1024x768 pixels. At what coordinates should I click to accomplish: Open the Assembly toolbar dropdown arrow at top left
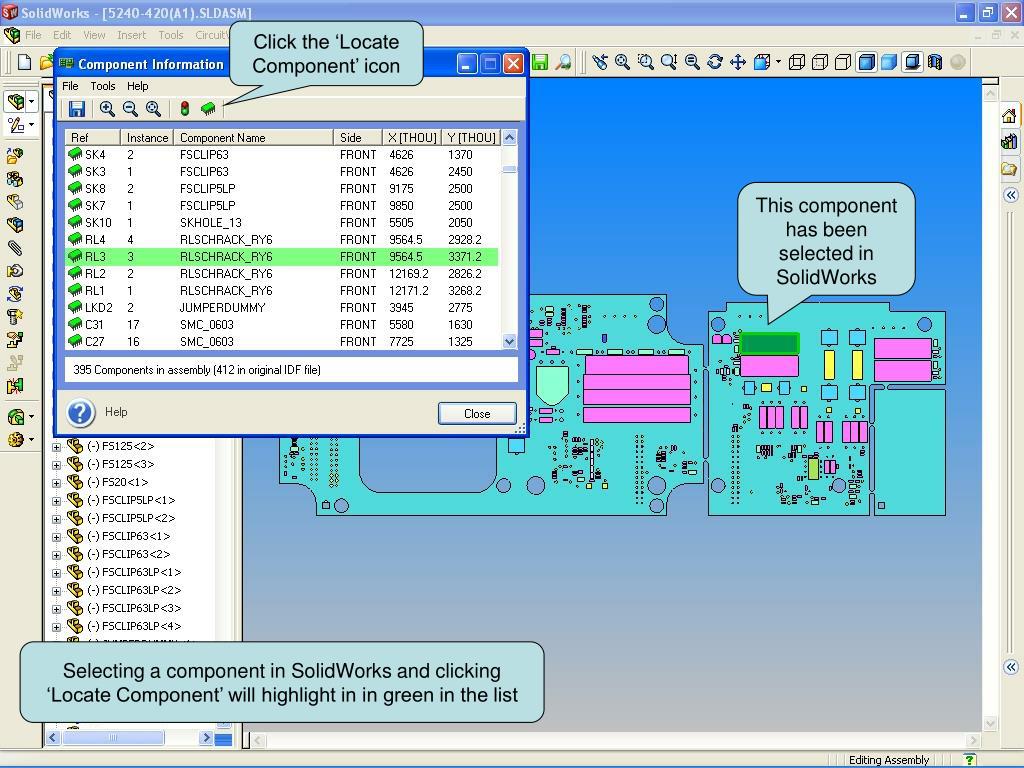pyautogui.click(x=31, y=101)
